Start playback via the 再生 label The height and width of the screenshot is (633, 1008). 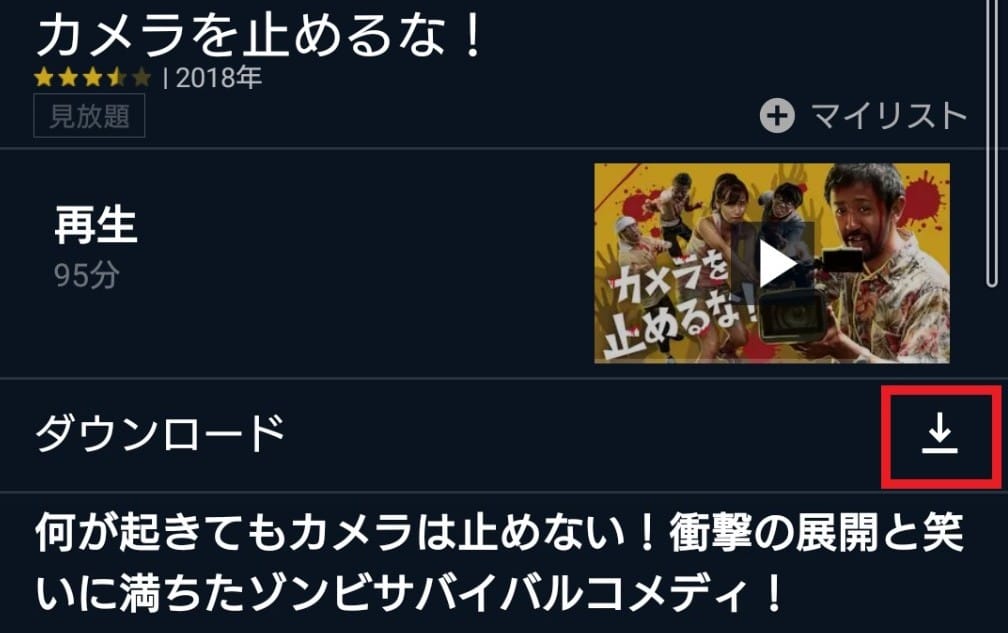(96, 226)
